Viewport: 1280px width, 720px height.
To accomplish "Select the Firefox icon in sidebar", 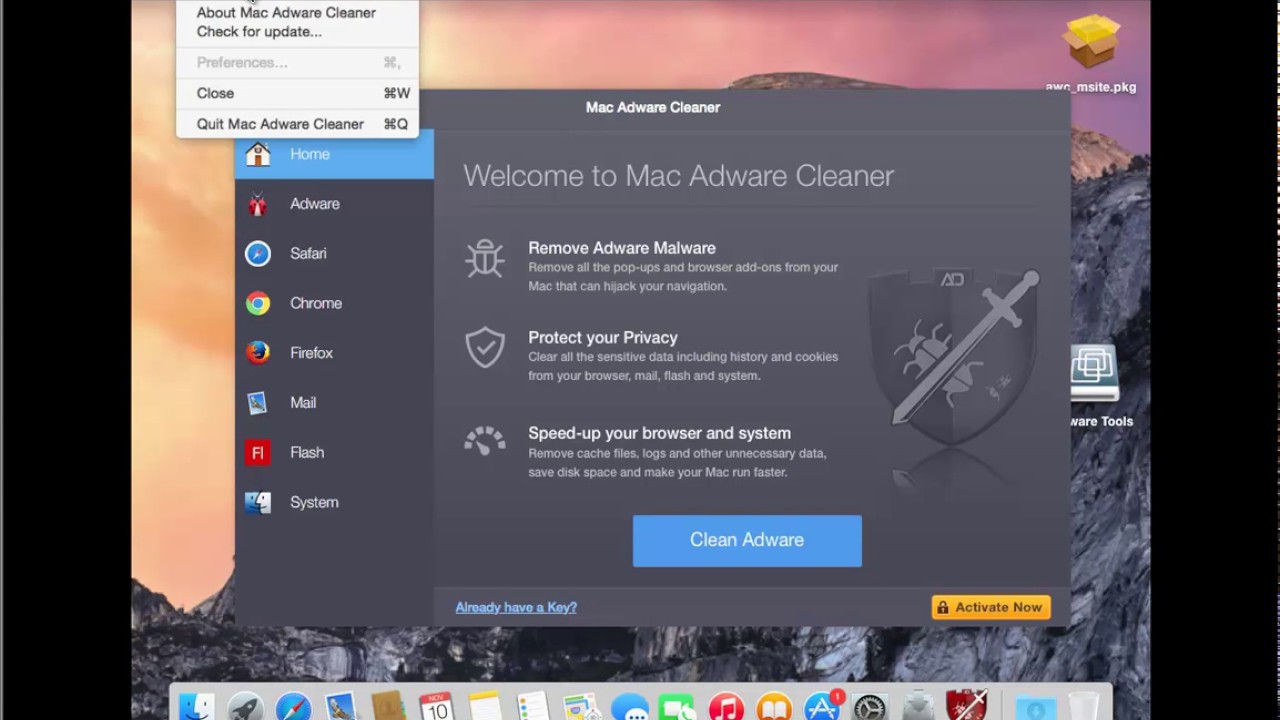I will pos(258,353).
